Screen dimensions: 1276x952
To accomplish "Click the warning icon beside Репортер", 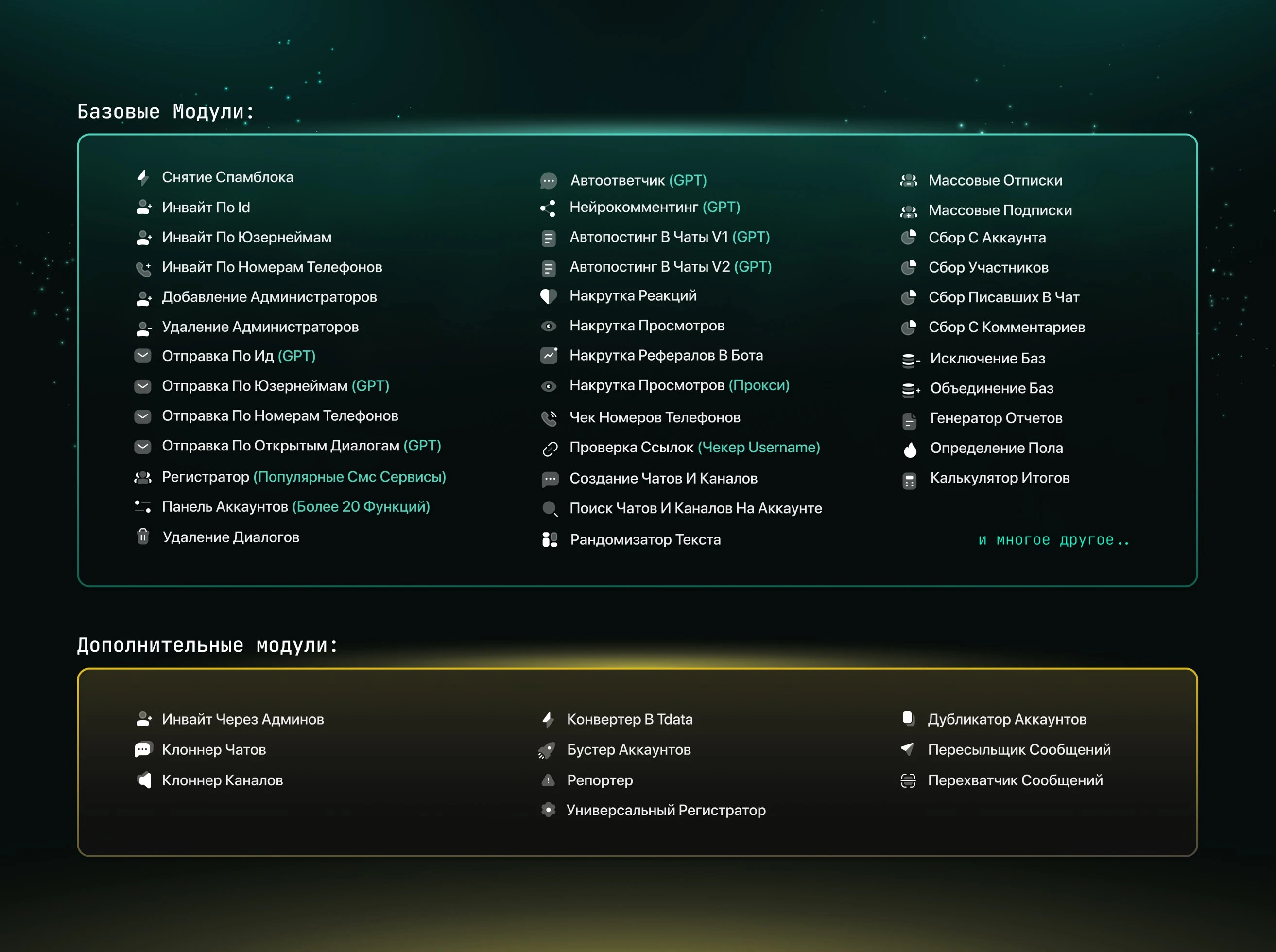I will 548,780.
